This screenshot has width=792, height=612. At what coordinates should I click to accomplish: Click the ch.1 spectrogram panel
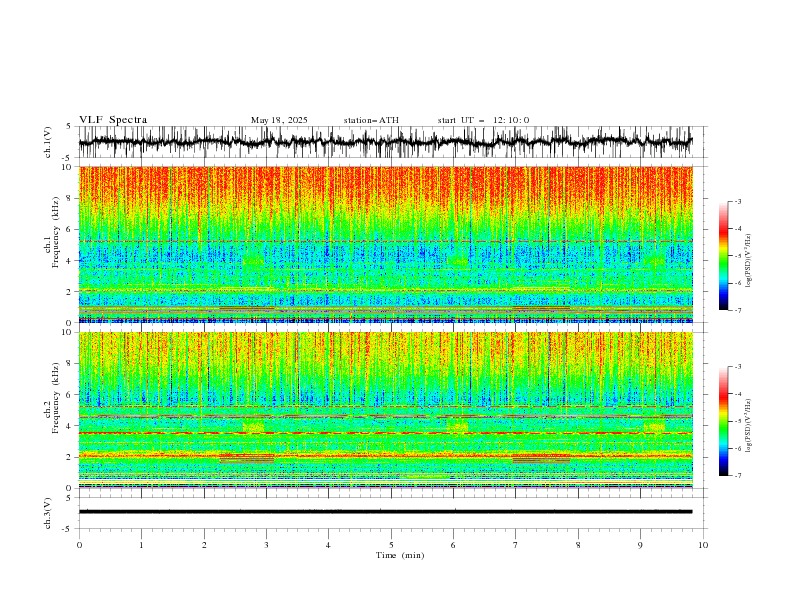(x=385, y=244)
